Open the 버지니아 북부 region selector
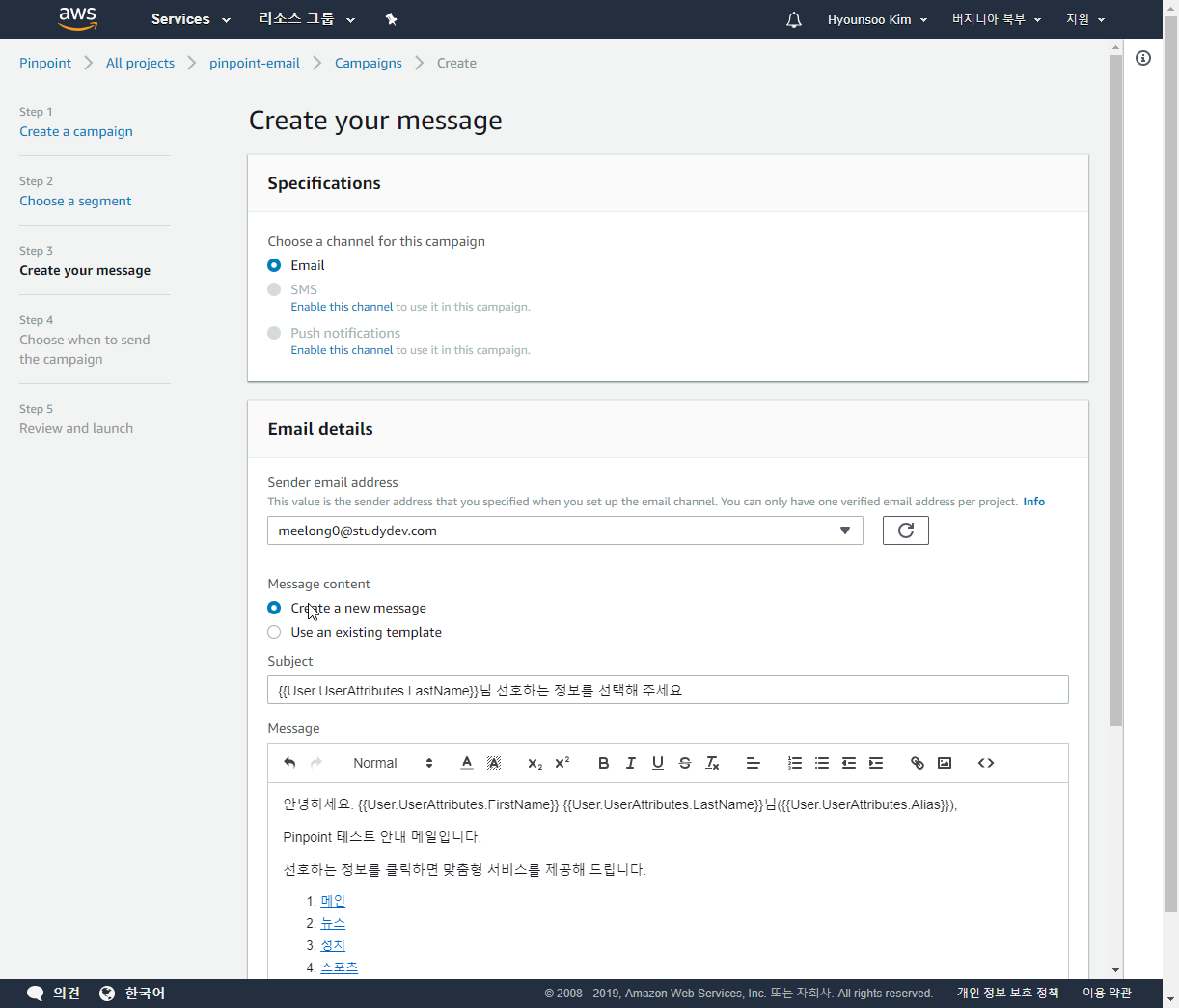Viewport: 1179px width, 1008px height. coord(997,19)
